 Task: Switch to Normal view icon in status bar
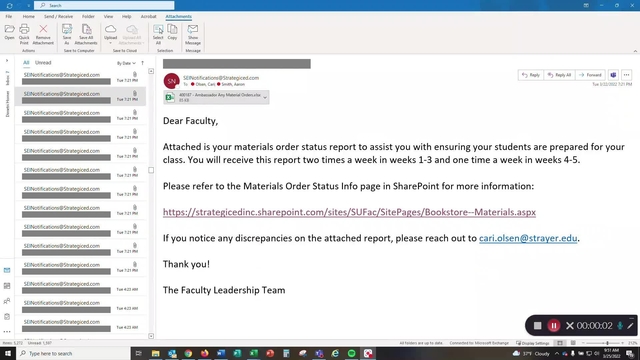560,343
